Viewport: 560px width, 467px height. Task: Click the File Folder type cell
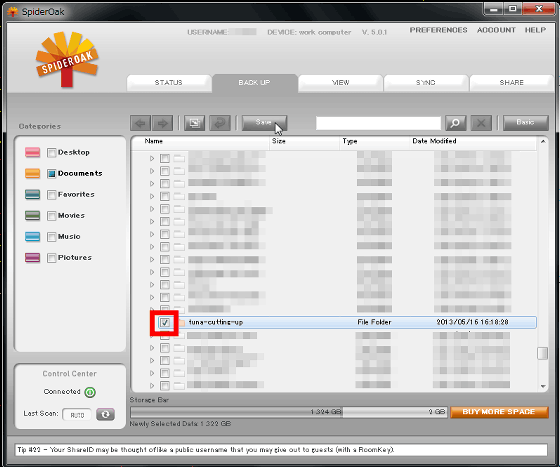pos(374,322)
